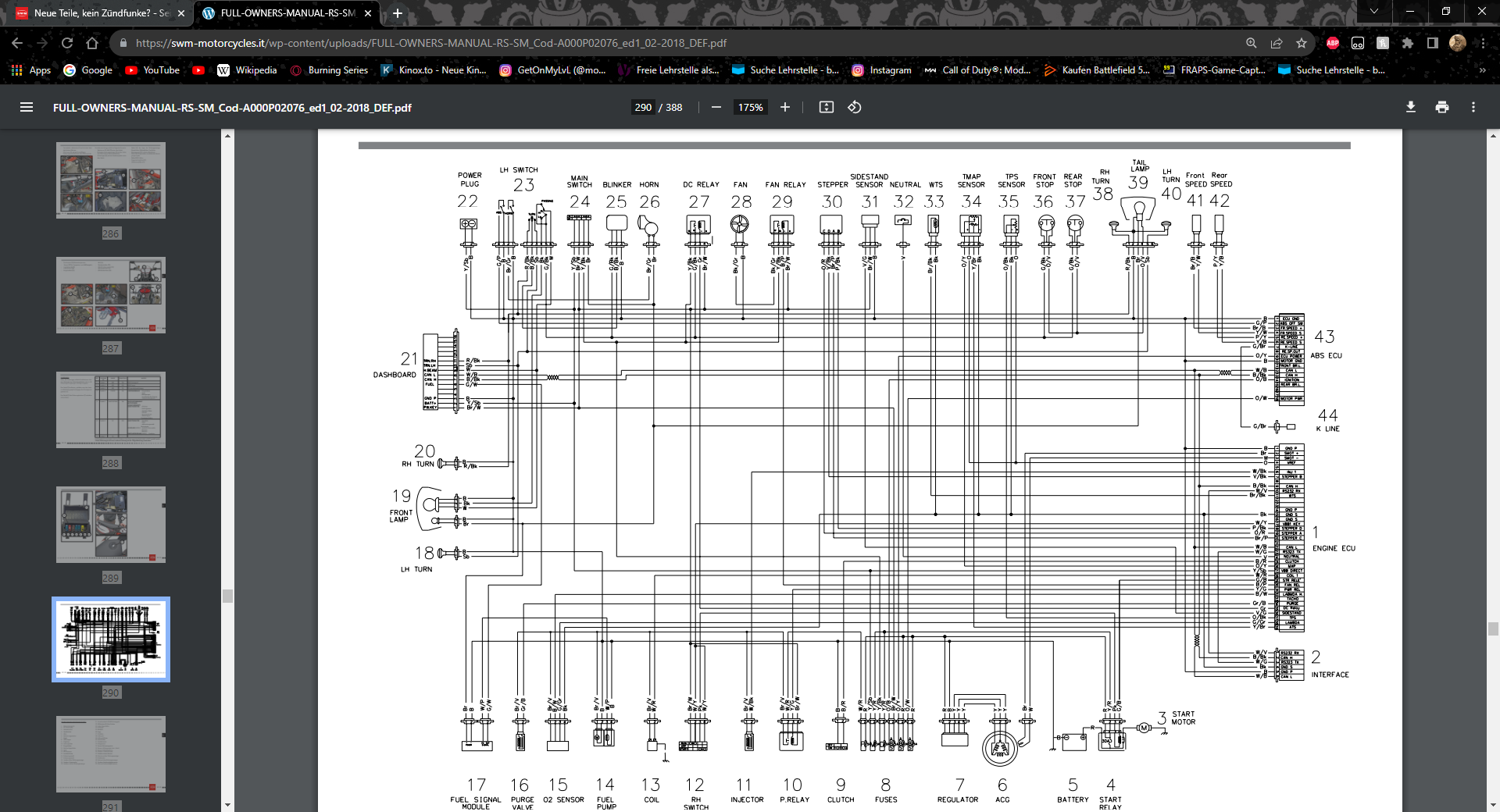Click the fit to page icon
This screenshot has height=812, width=1500.
click(x=826, y=108)
